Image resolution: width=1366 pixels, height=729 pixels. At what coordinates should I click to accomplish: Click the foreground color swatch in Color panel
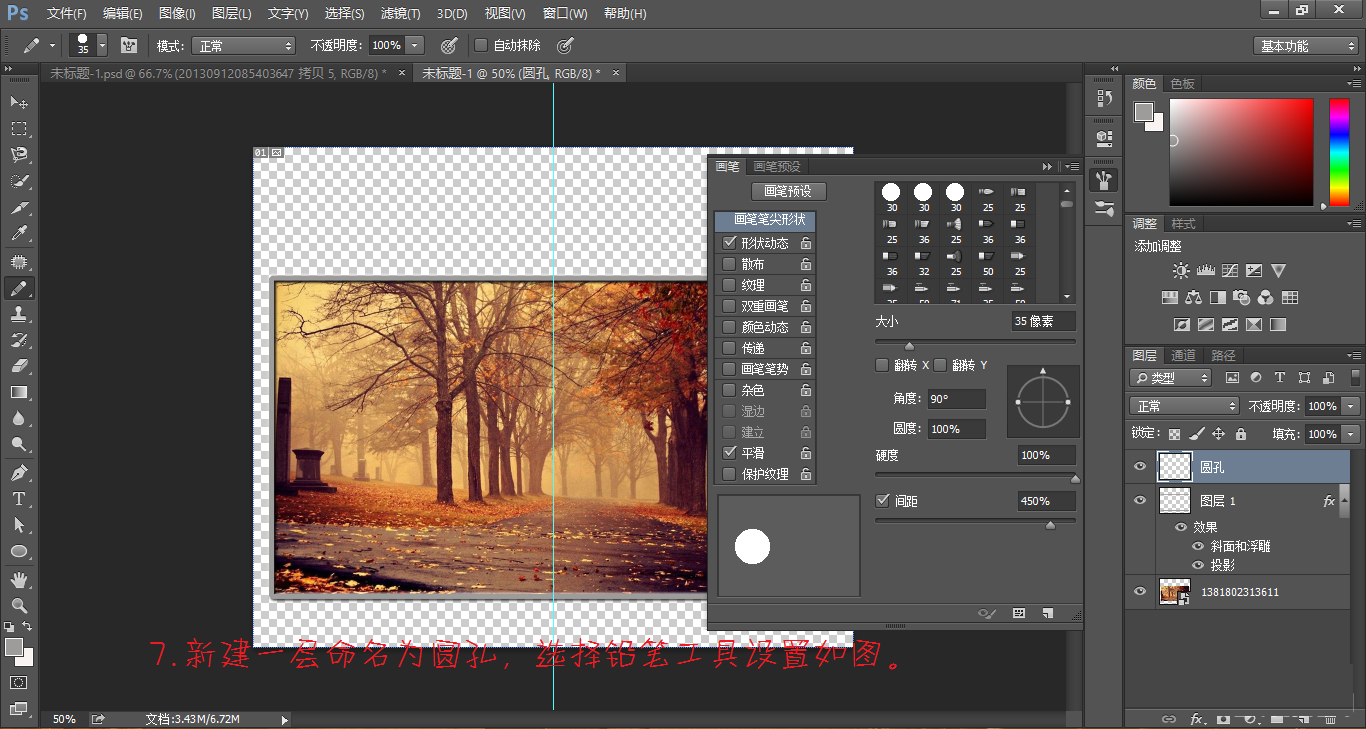(x=1144, y=112)
